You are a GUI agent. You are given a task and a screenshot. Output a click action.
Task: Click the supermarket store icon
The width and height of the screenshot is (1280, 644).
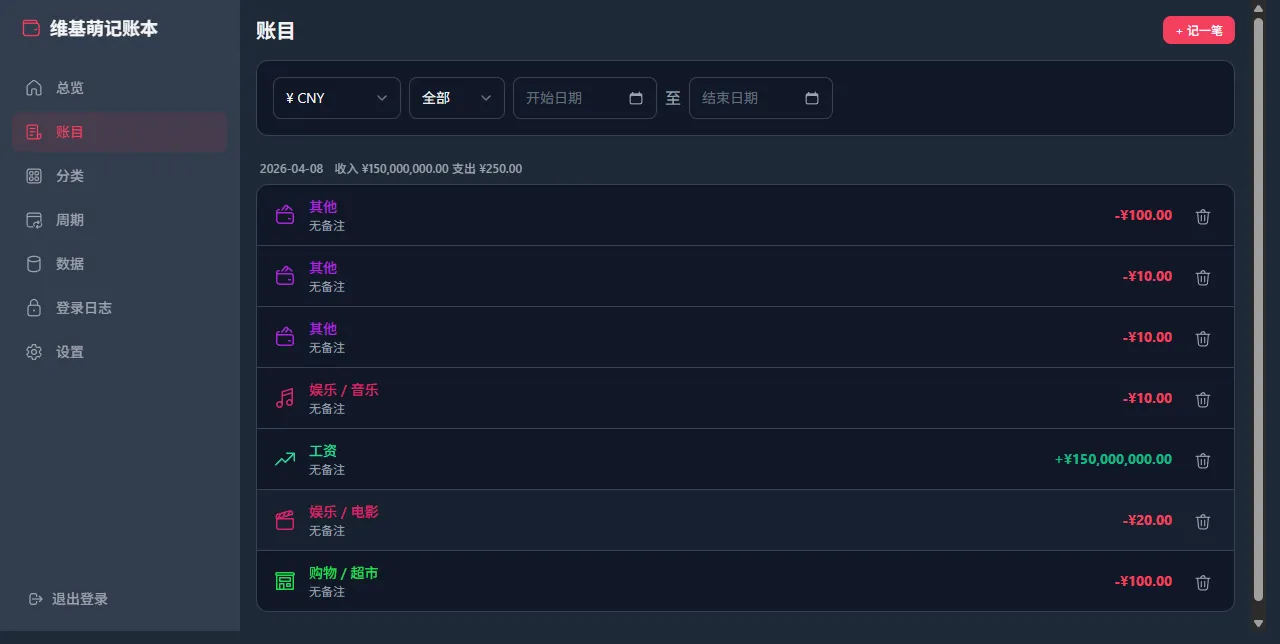pos(285,581)
